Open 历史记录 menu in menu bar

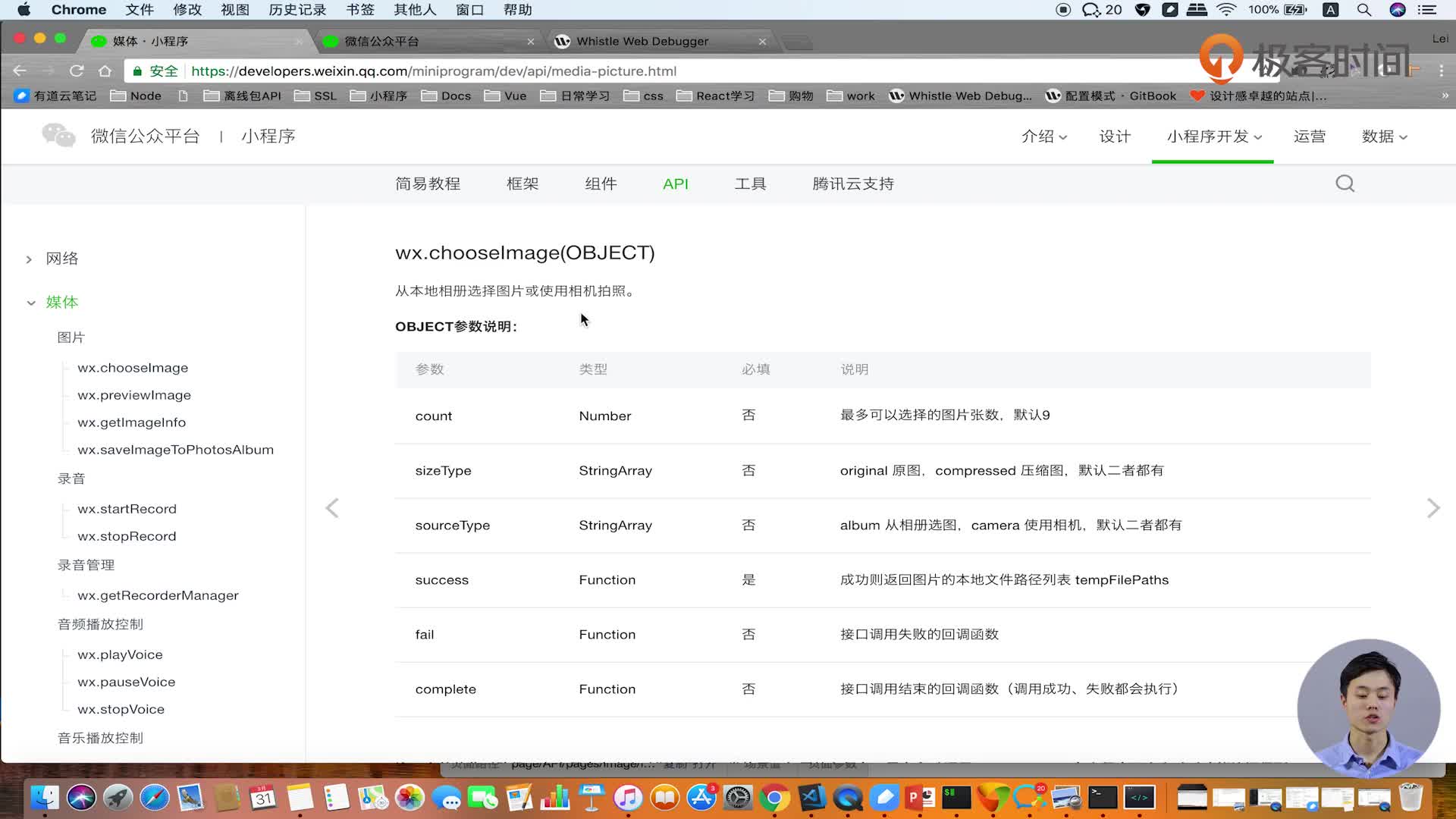297,10
